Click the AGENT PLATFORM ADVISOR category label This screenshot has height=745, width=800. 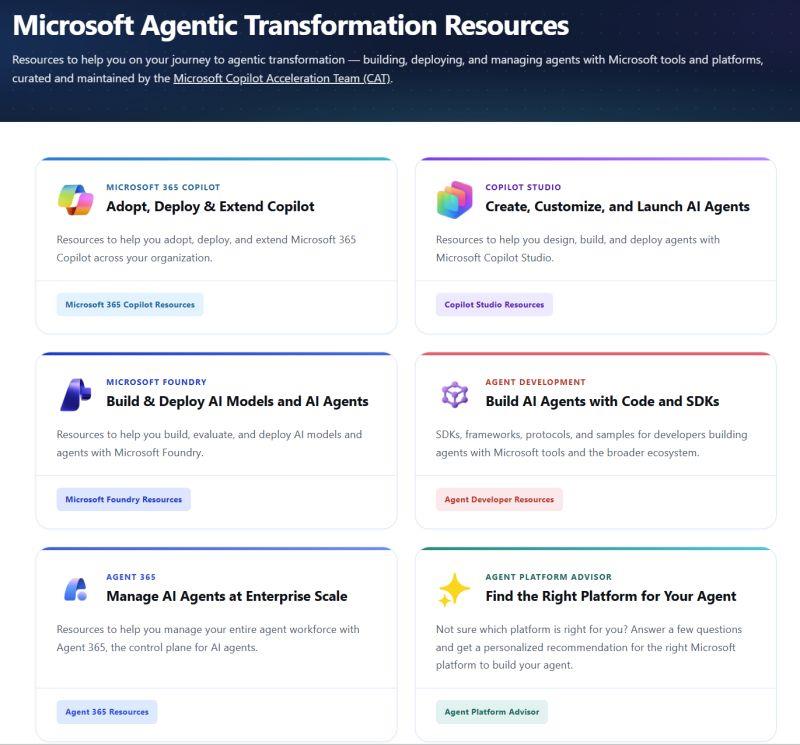pos(548,577)
